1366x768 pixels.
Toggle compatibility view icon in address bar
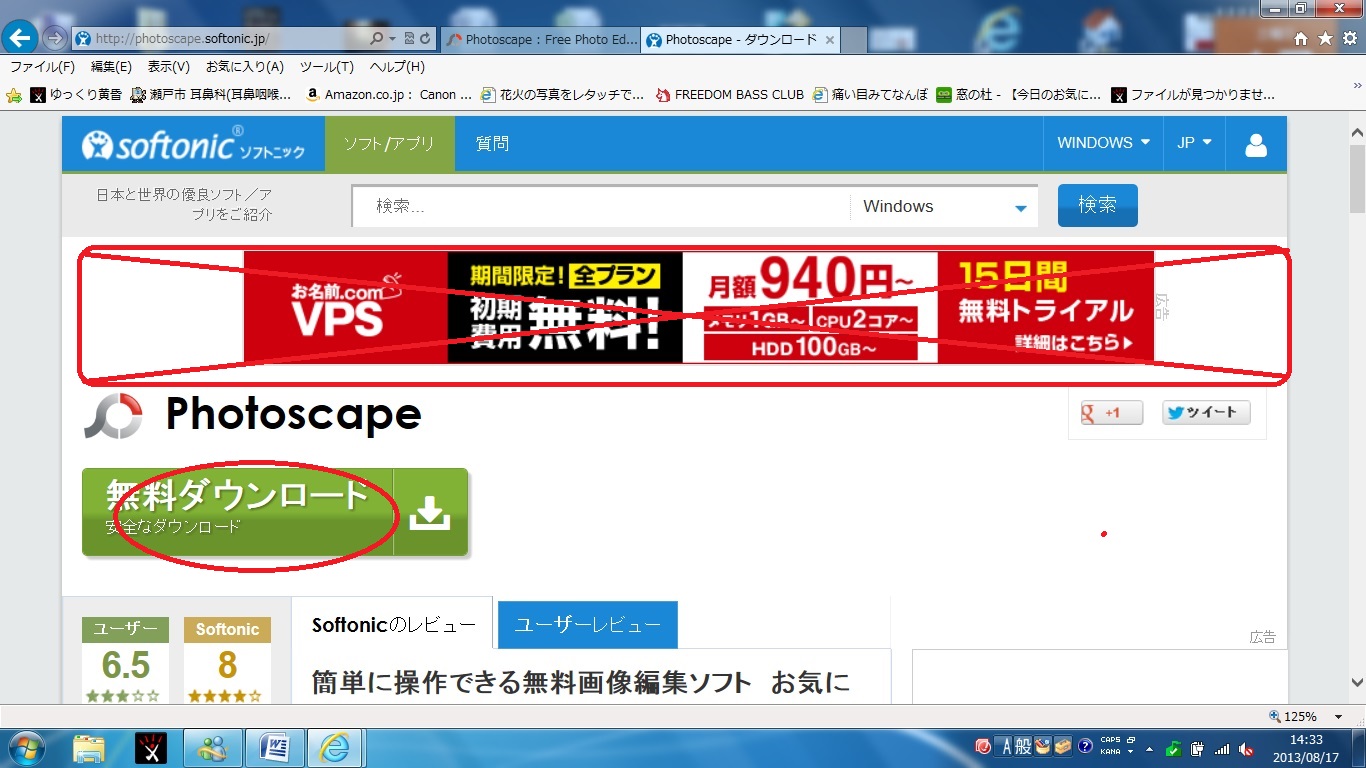(409, 38)
